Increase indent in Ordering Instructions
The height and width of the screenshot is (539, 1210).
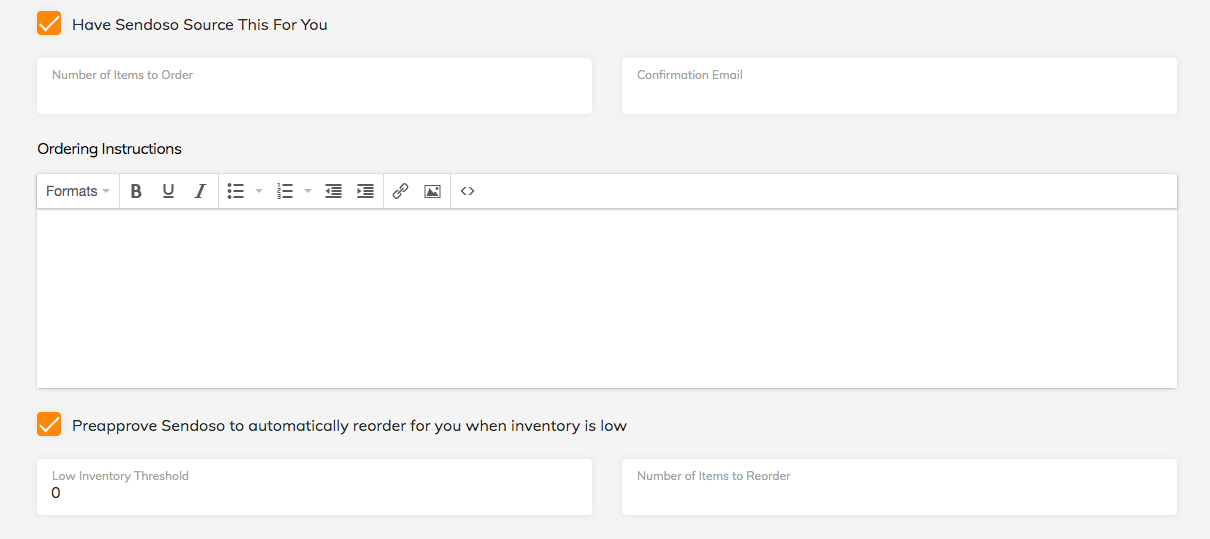click(x=365, y=191)
